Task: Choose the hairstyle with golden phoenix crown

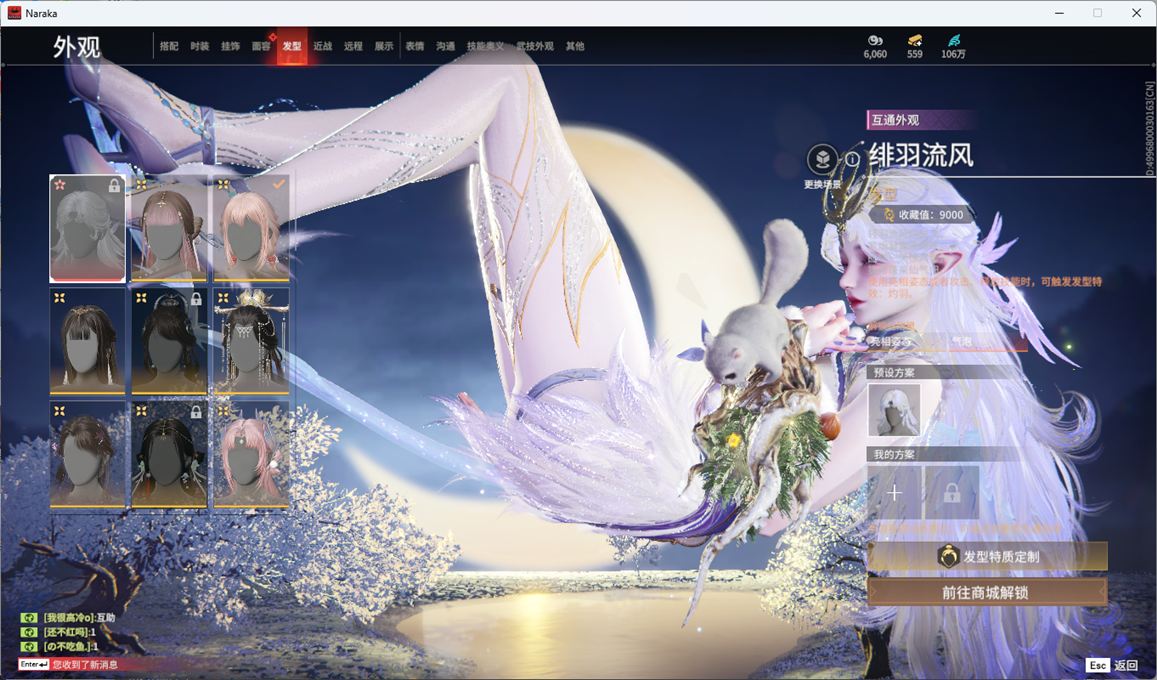Action: (x=251, y=340)
